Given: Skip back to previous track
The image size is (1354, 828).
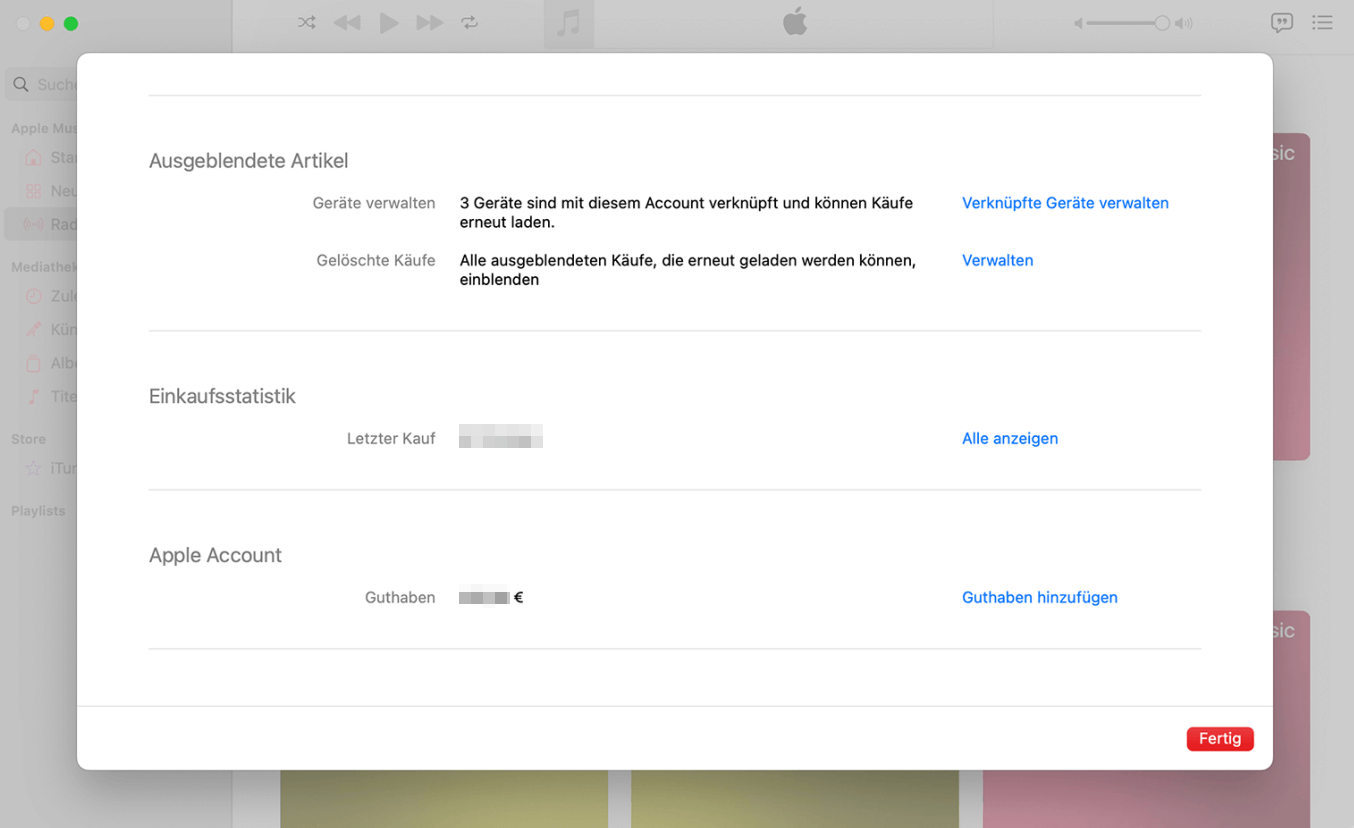Looking at the screenshot, I should [347, 23].
